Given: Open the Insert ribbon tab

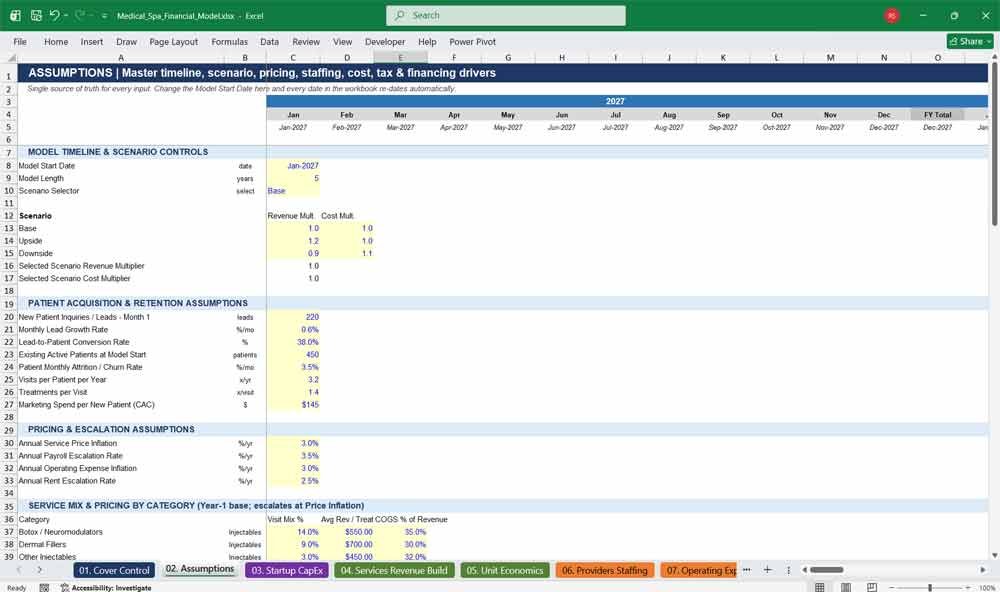Looking at the screenshot, I should 92,41.
